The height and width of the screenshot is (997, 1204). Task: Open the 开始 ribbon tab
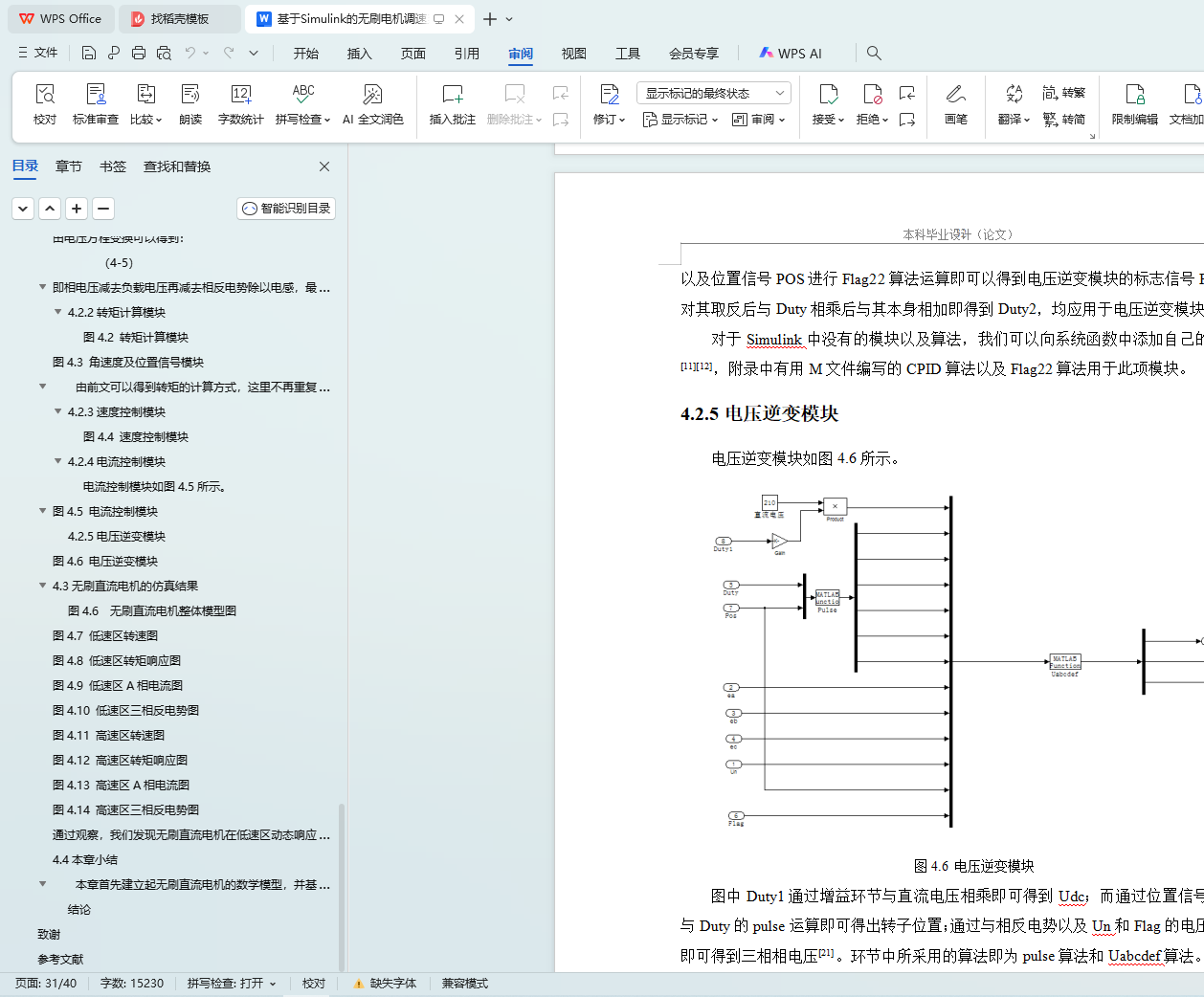tap(306, 54)
